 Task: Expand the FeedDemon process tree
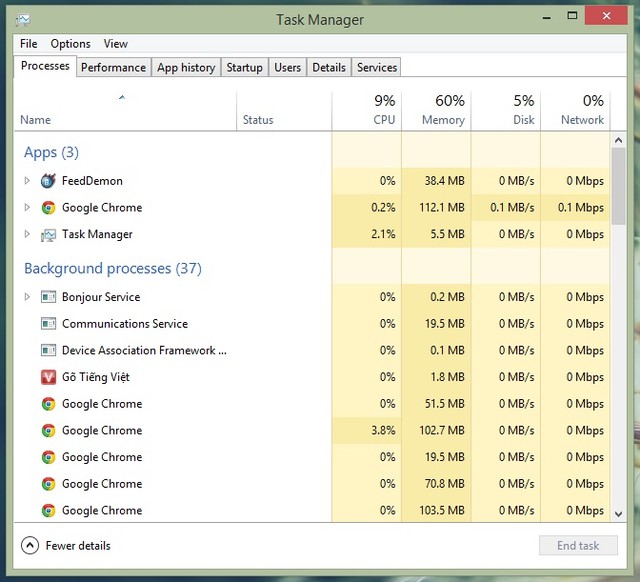(x=28, y=181)
